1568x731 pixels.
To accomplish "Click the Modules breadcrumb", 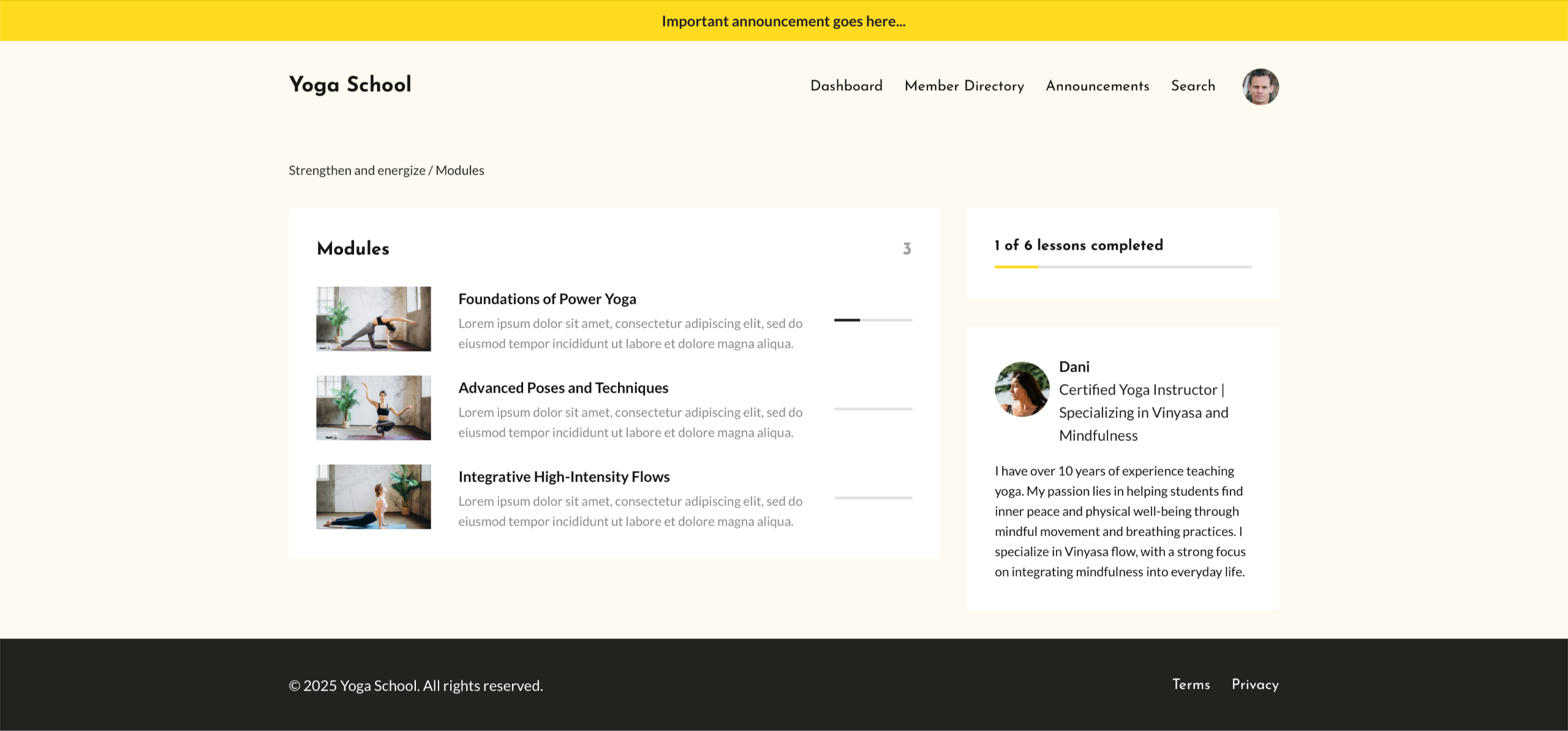I will pos(459,170).
